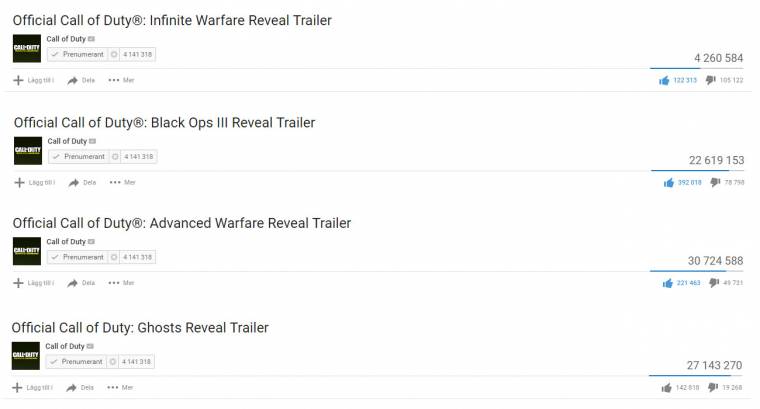This screenshot has width=760, height=409.
Task: Share the Black Ops III trailer via Dela
Action: point(82,183)
